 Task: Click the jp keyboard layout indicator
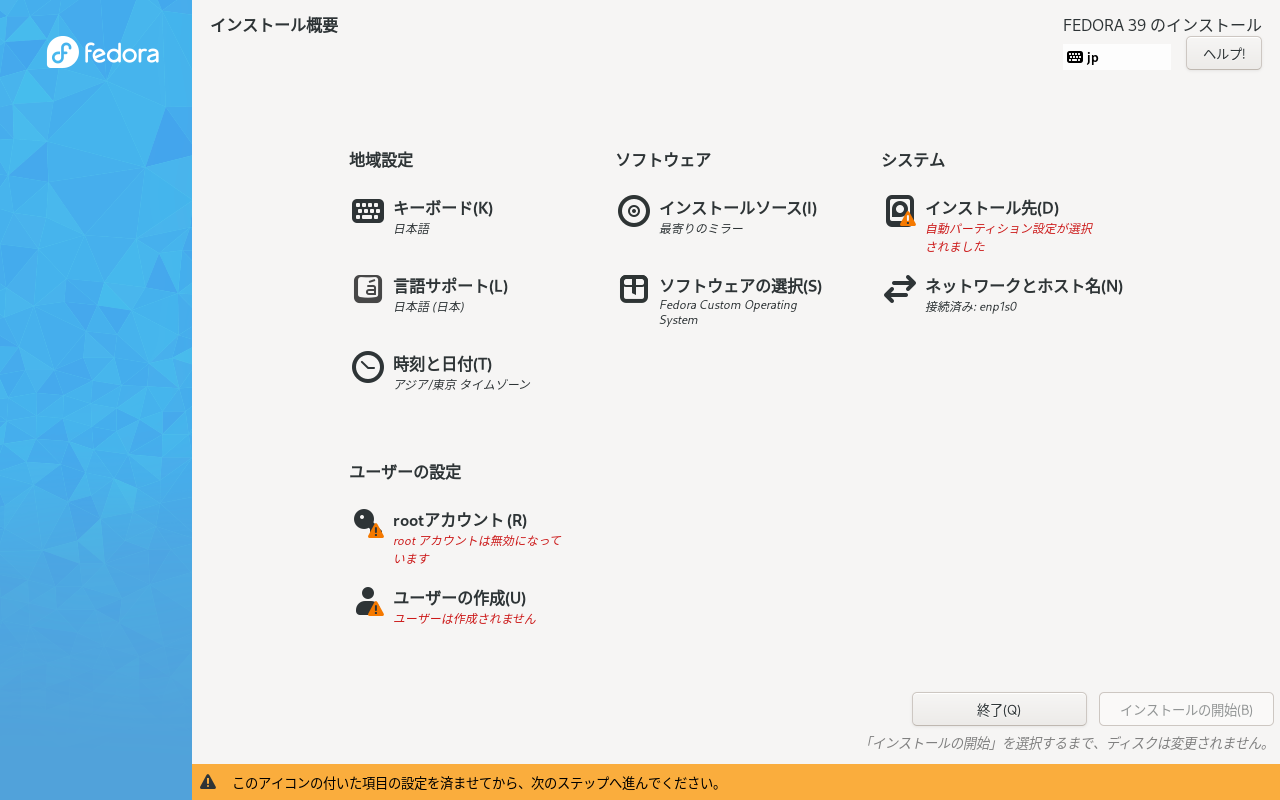pyautogui.click(x=1116, y=57)
